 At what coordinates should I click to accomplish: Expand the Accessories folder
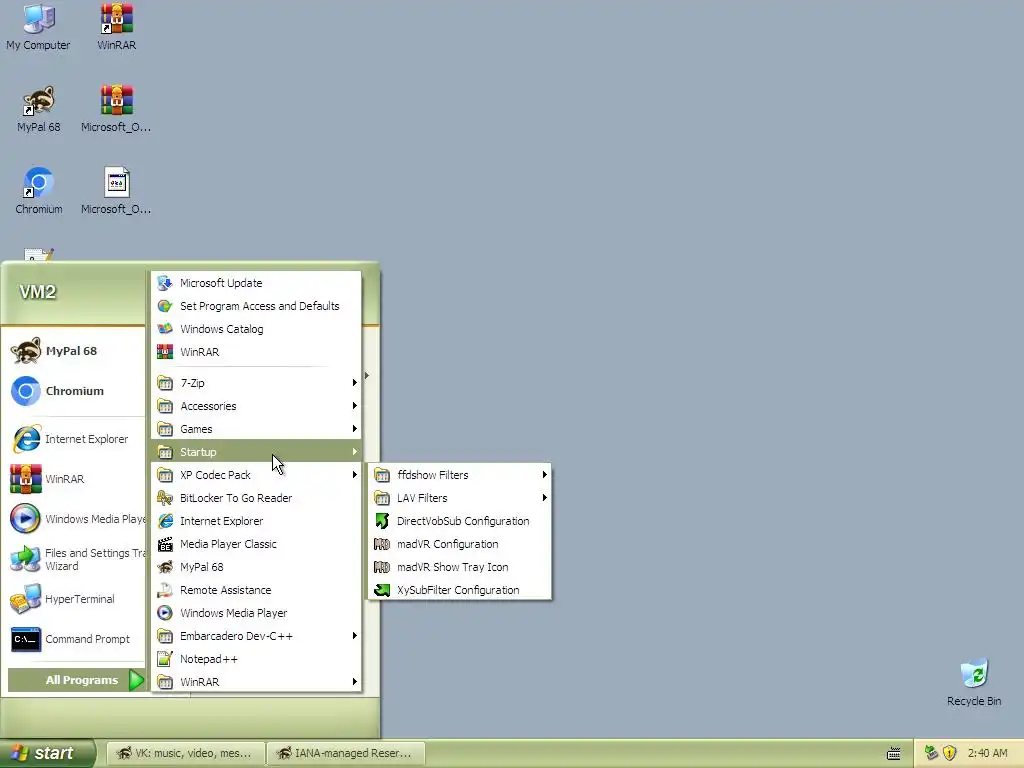(256, 406)
